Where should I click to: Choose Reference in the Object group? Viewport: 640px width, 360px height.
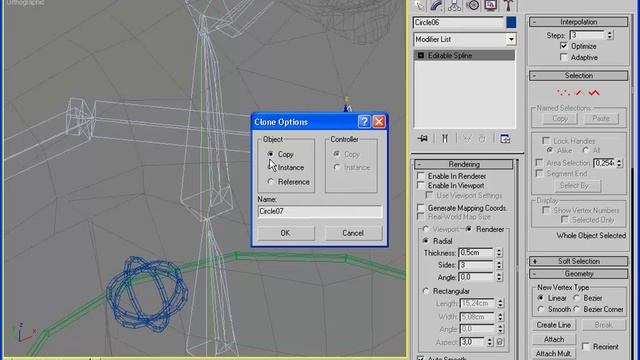coord(271,182)
